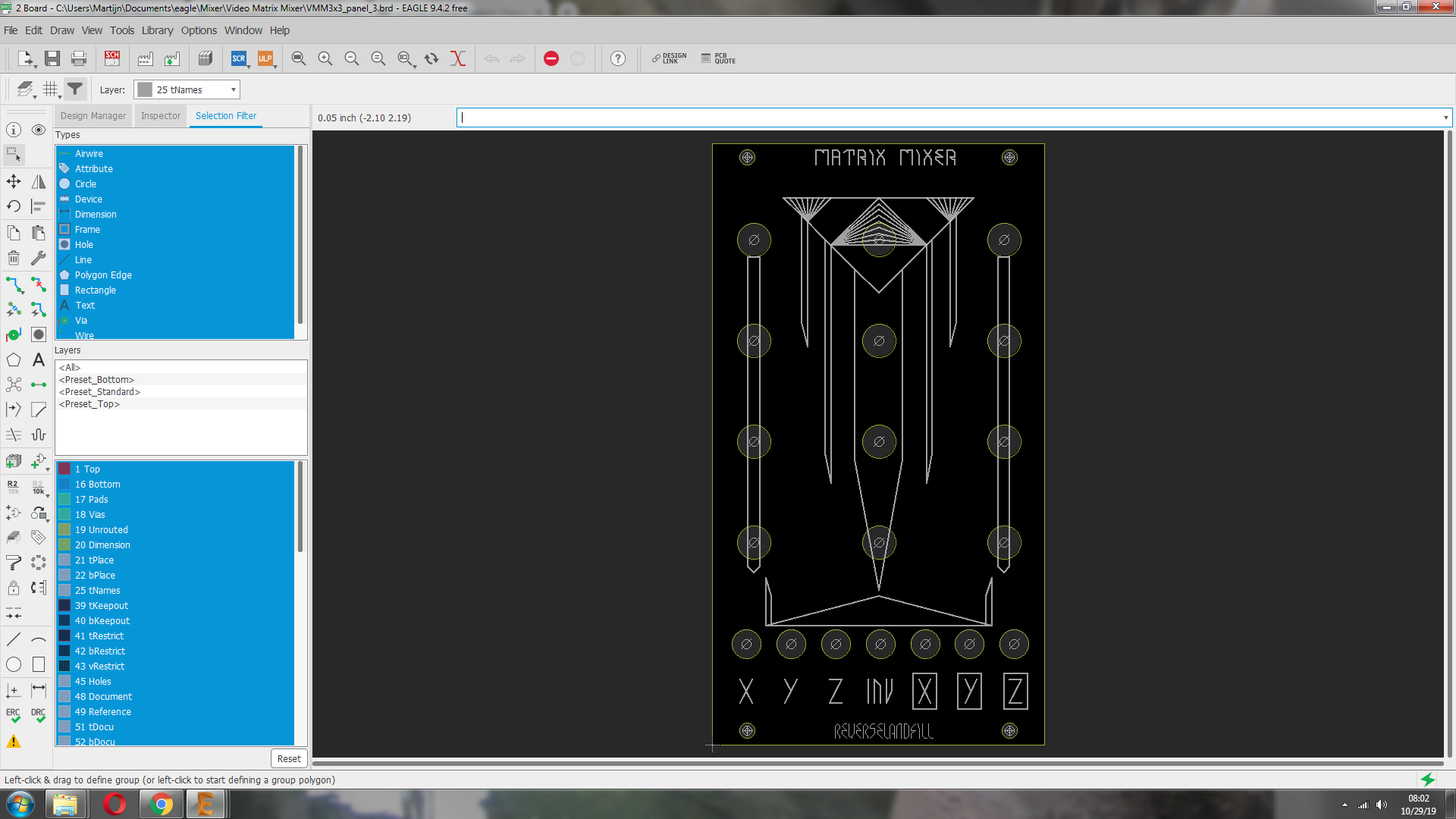Select the Dimension measuring tool
The image size is (1456, 819).
(x=39, y=690)
